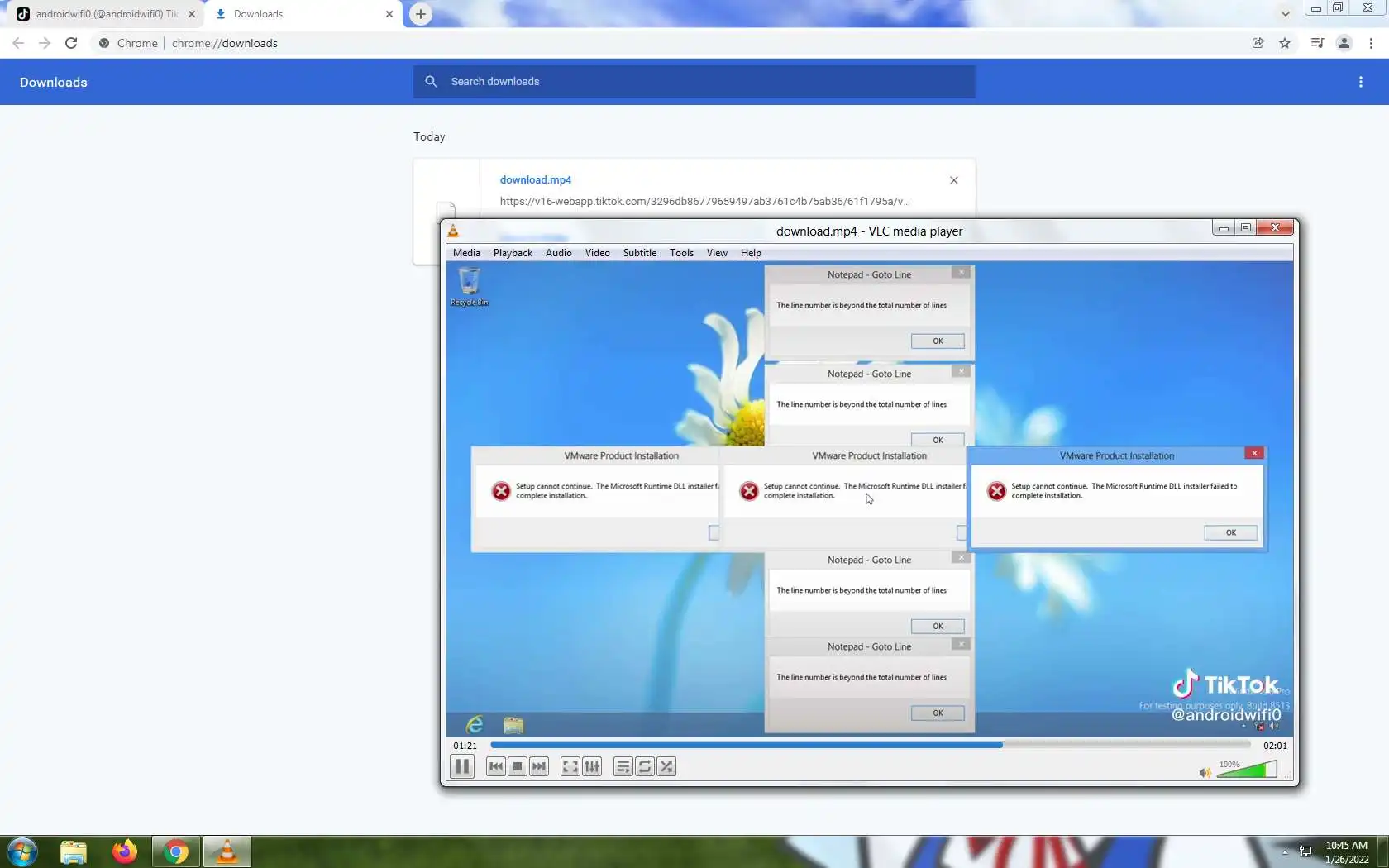The height and width of the screenshot is (868, 1389).
Task: Launch Firefox from the taskbar
Action: point(125,851)
